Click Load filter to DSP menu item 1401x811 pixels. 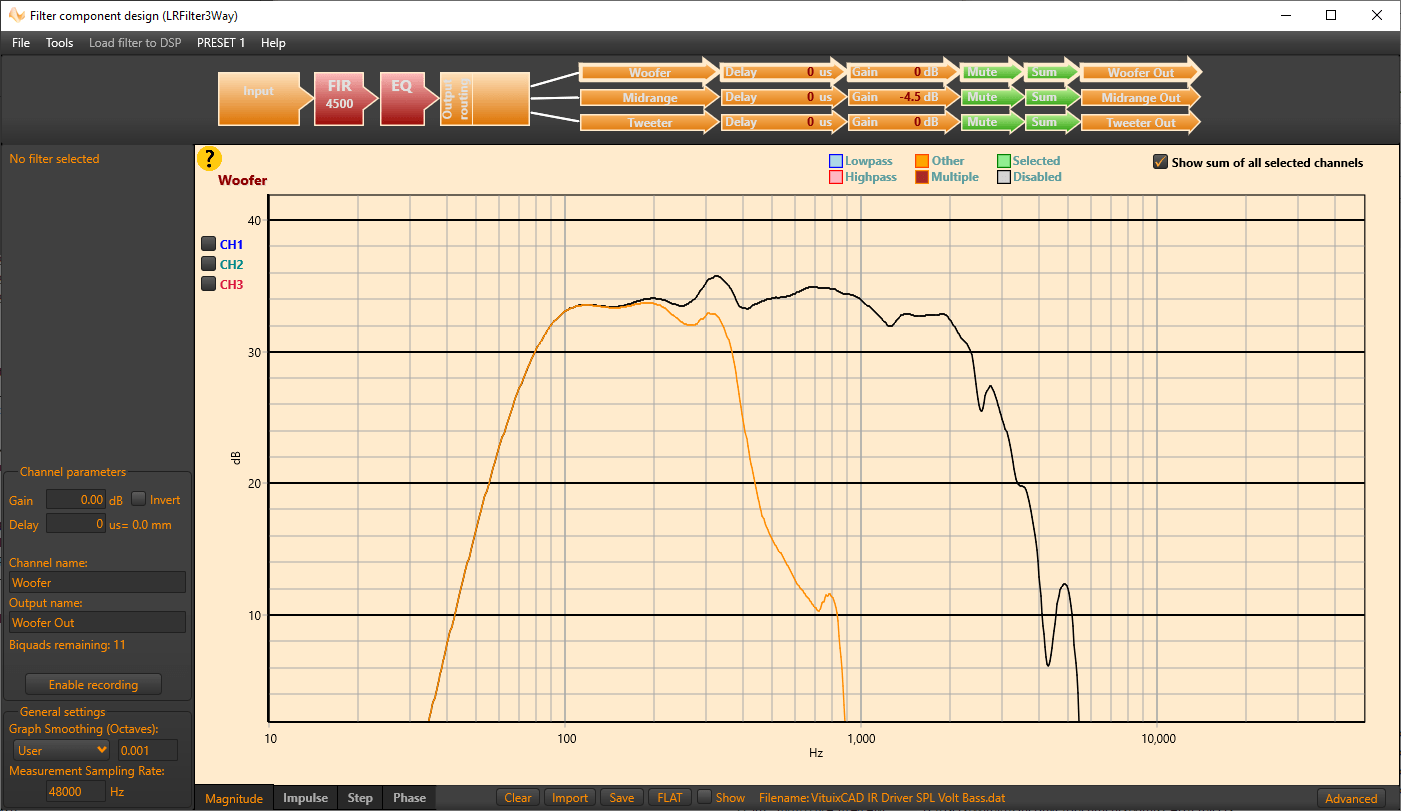click(x=135, y=43)
